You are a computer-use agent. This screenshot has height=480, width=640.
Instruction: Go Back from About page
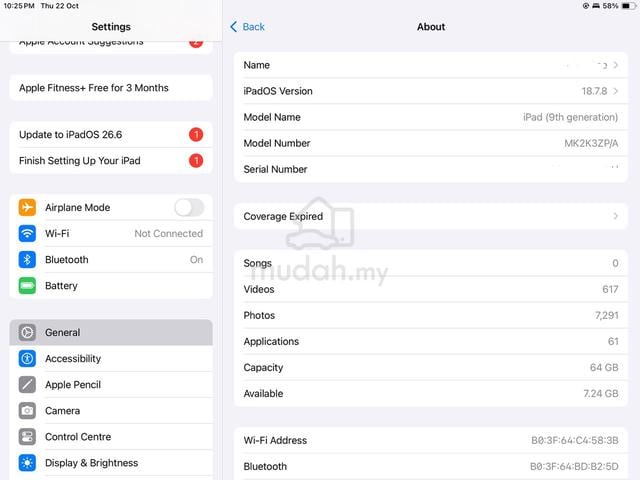coord(247,27)
